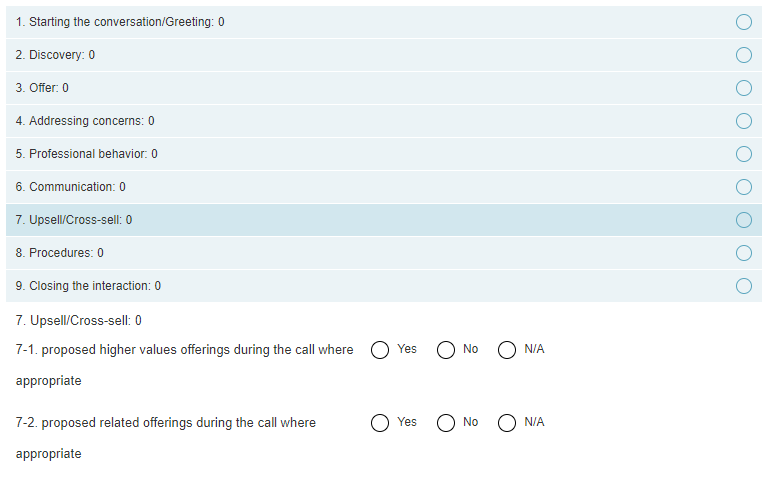The width and height of the screenshot is (770, 479).
Task: Mark N/A for 7-1 higher values offerings
Action: [507, 350]
